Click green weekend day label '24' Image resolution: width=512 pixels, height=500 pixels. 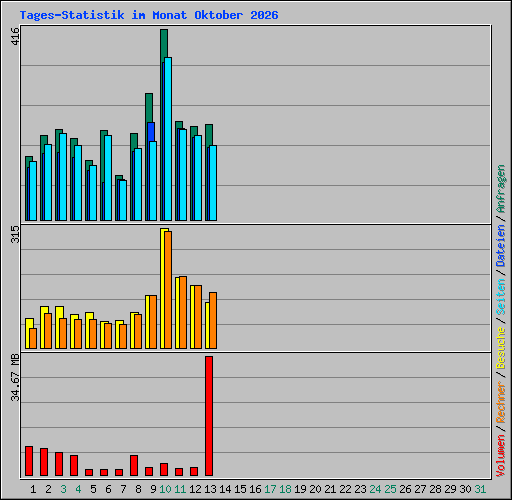pyautogui.click(x=375, y=489)
